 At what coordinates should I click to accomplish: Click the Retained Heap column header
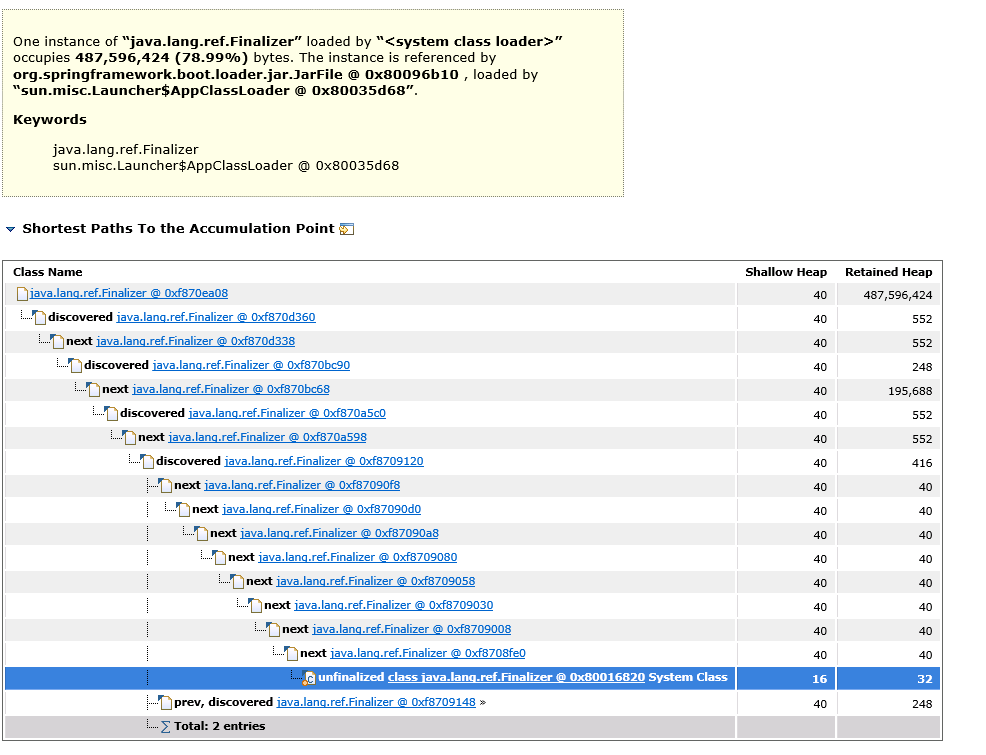[888, 272]
